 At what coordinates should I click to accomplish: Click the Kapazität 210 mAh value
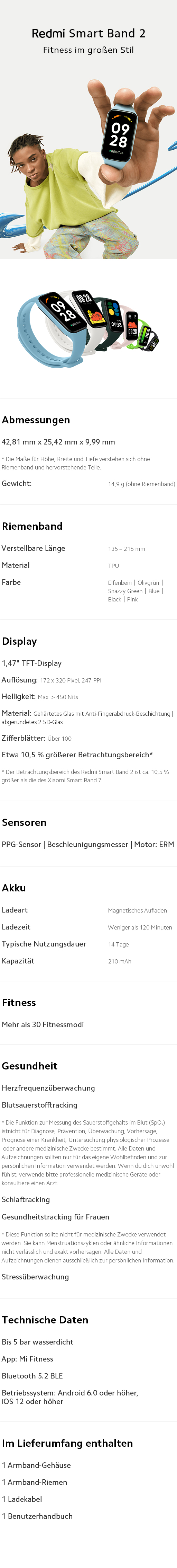click(x=120, y=962)
